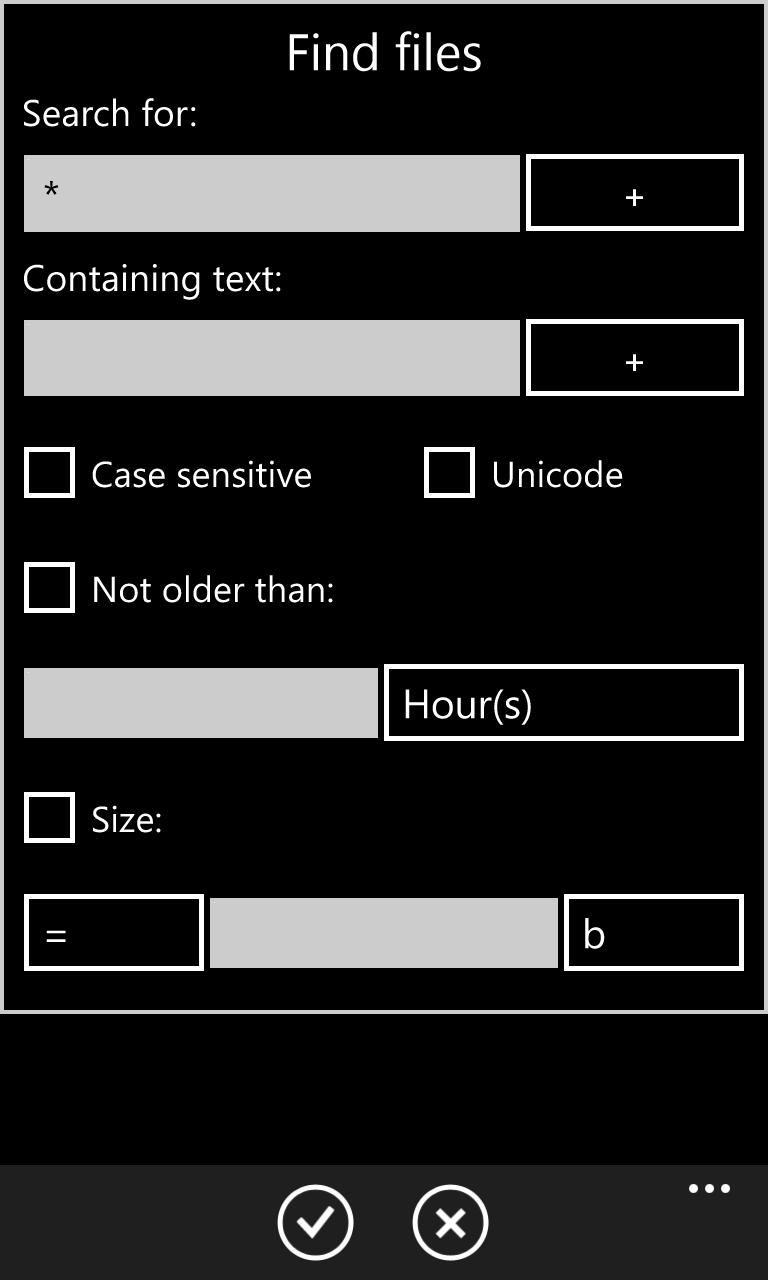This screenshot has height=1280, width=768.
Task: Enable the Unicode checkbox
Action: tap(449, 472)
